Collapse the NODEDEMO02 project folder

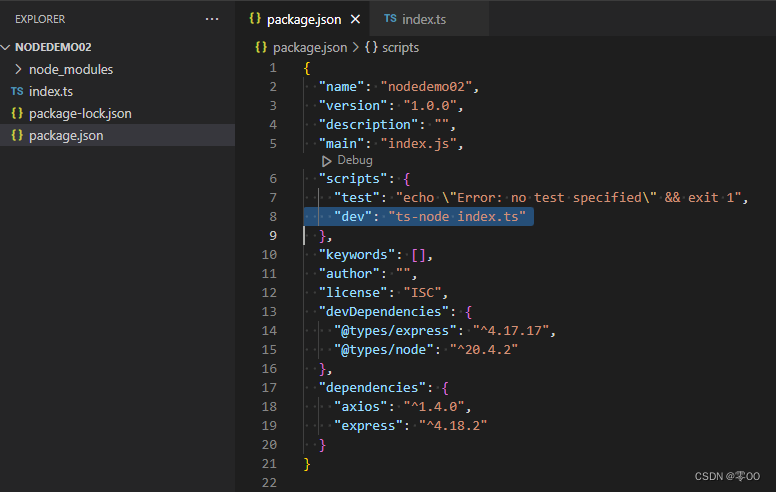6,47
